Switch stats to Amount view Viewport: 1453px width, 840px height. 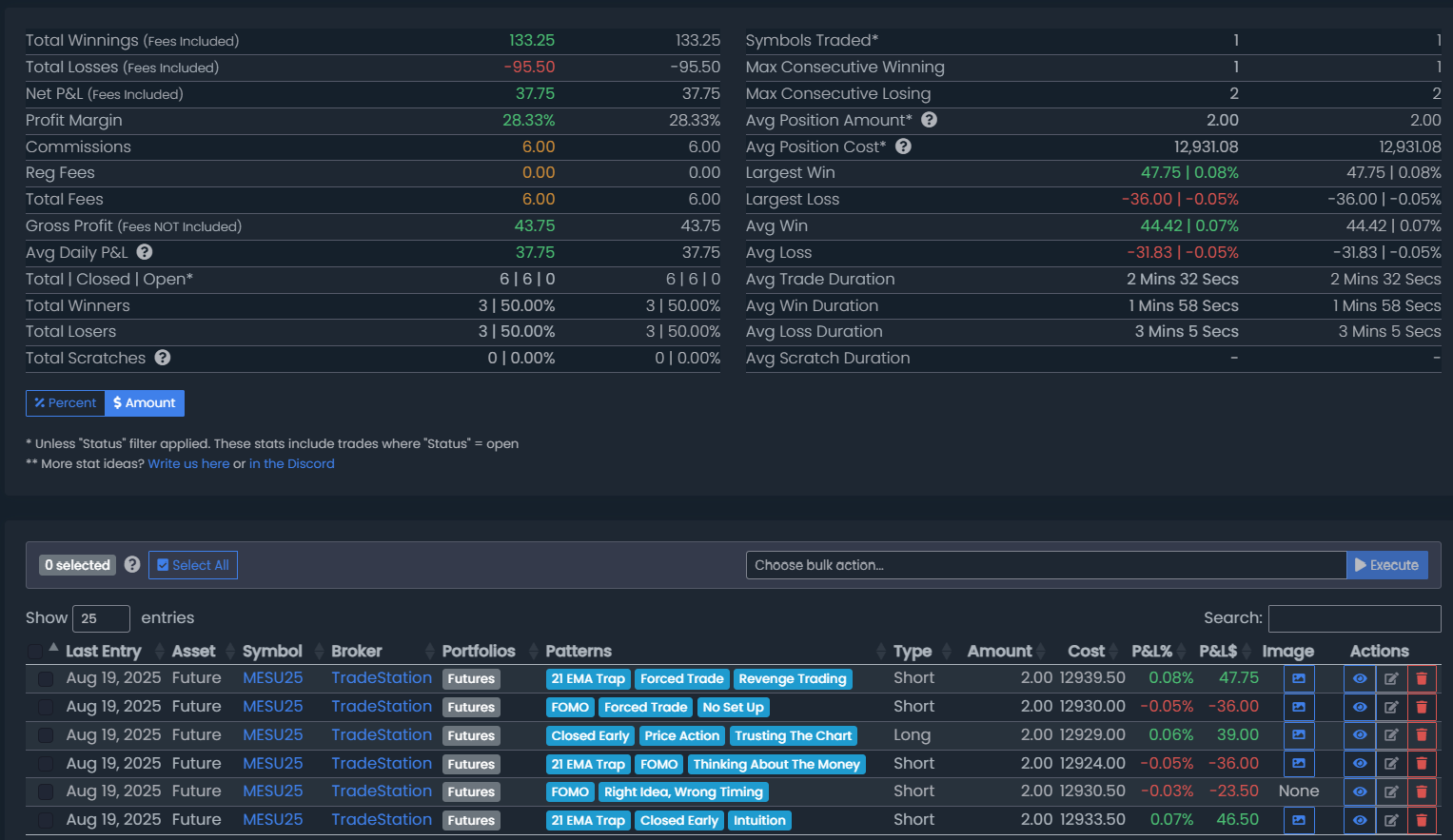[145, 403]
